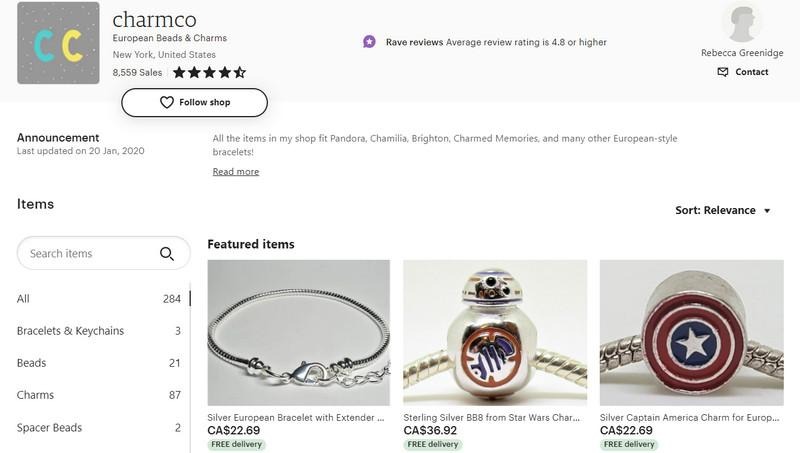800x453 pixels.
Task: Open the Sort: Relevance dropdown
Action: pos(723,211)
